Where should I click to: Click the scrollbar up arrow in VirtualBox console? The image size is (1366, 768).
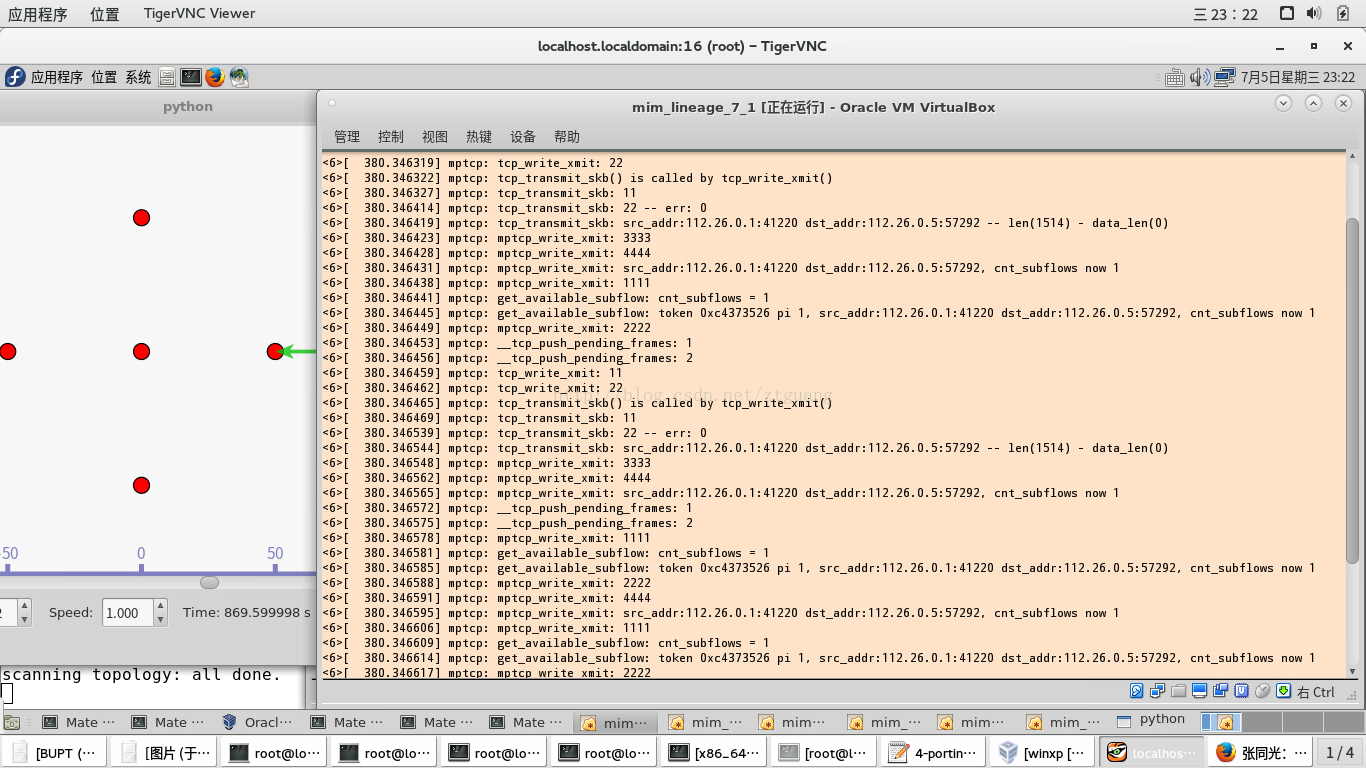click(x=1352, y=157)
